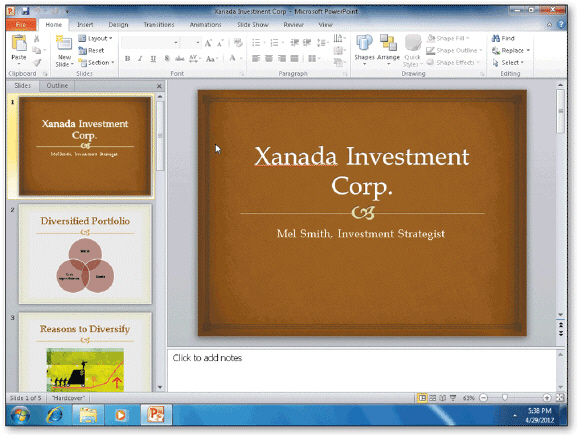Image resolution: width=578 pixels, height=437 pixels.
Task: Align text right
Action: click(282, 59)
